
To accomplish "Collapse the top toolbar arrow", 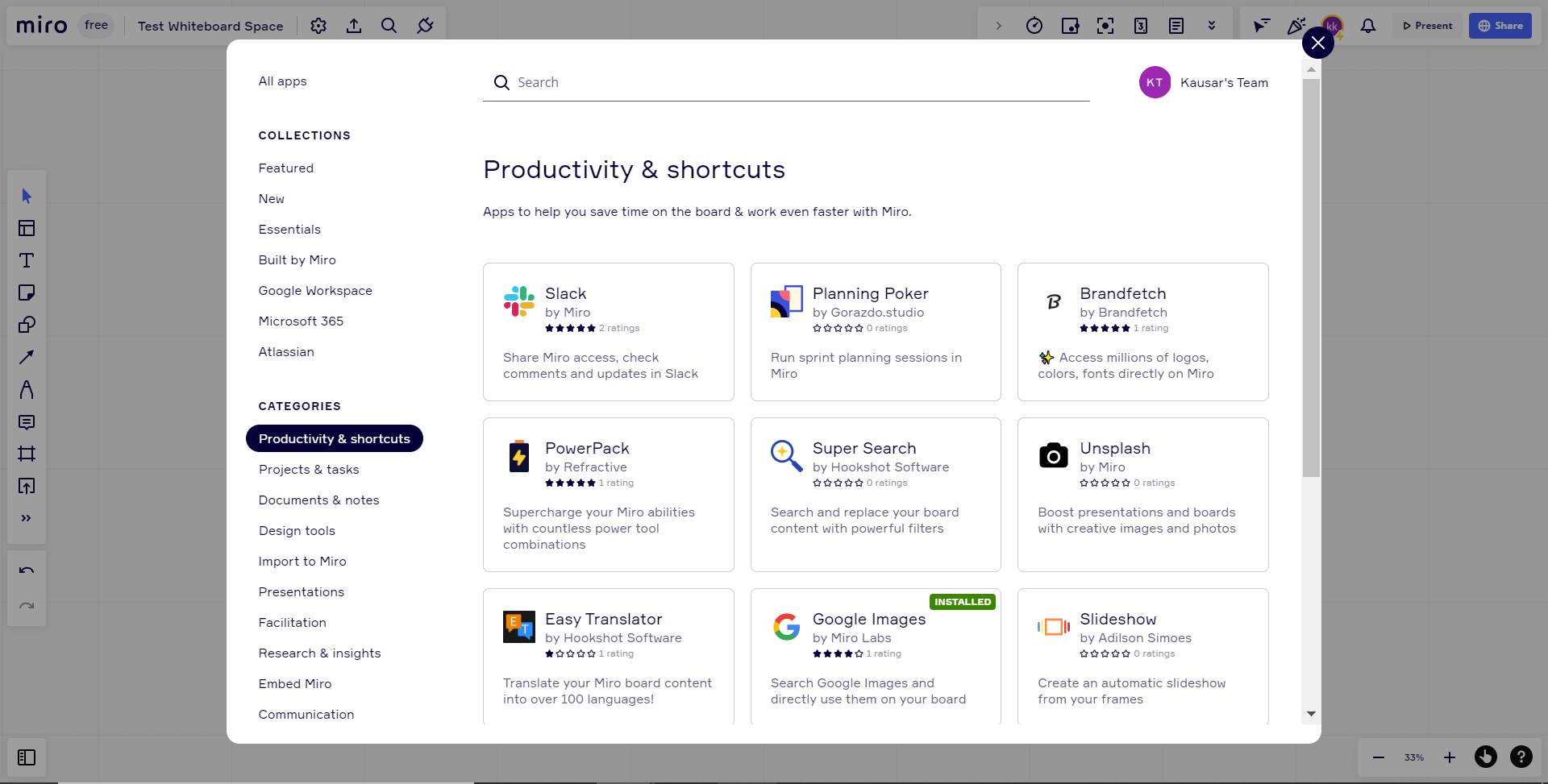I will click(x=999, y=26).
